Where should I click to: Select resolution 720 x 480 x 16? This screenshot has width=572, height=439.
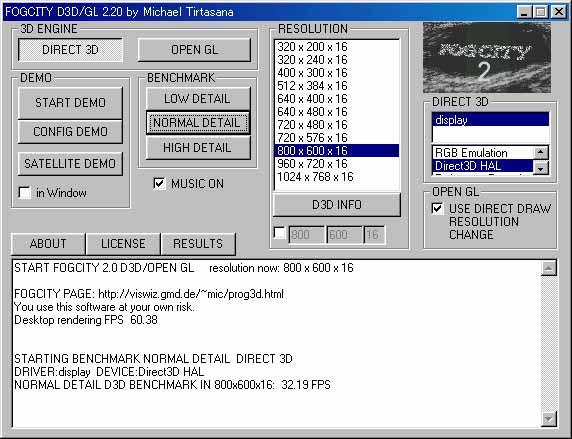coord(337,125)
